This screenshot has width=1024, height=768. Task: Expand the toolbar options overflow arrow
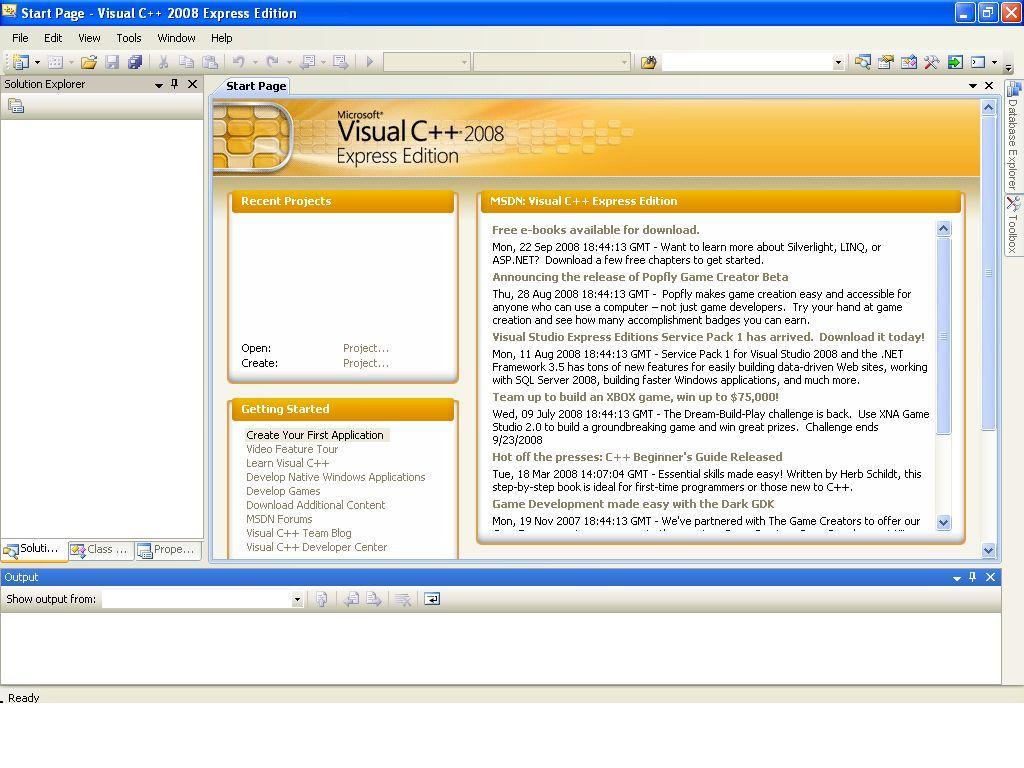(1008, 66)
